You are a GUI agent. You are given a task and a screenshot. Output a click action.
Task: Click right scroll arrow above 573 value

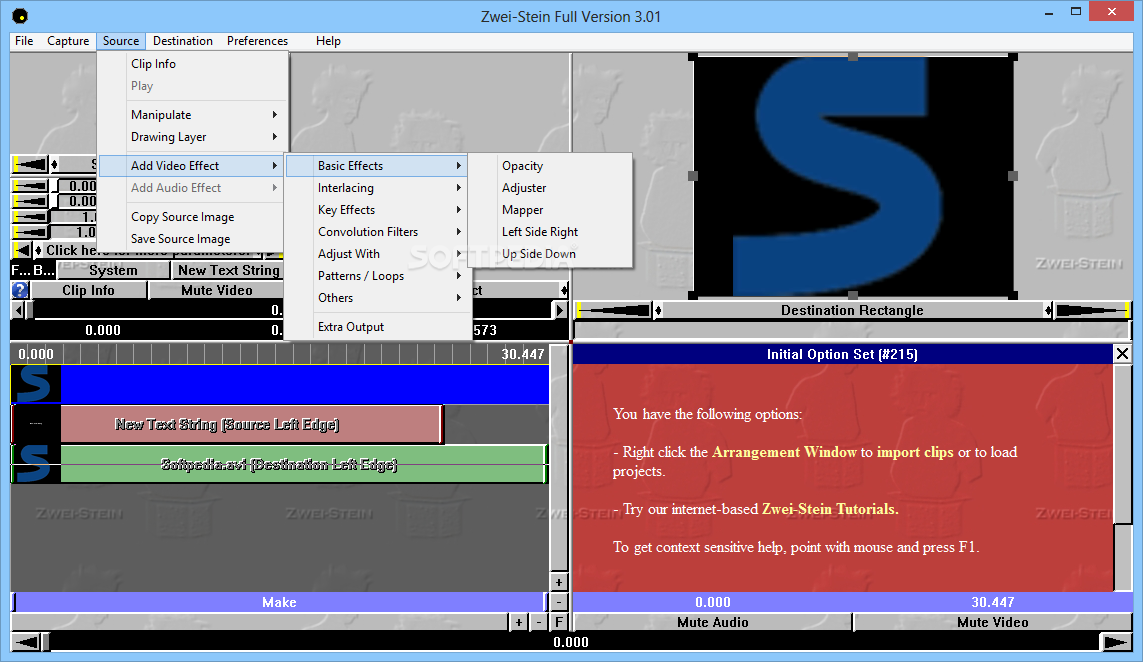coord(560,310)
